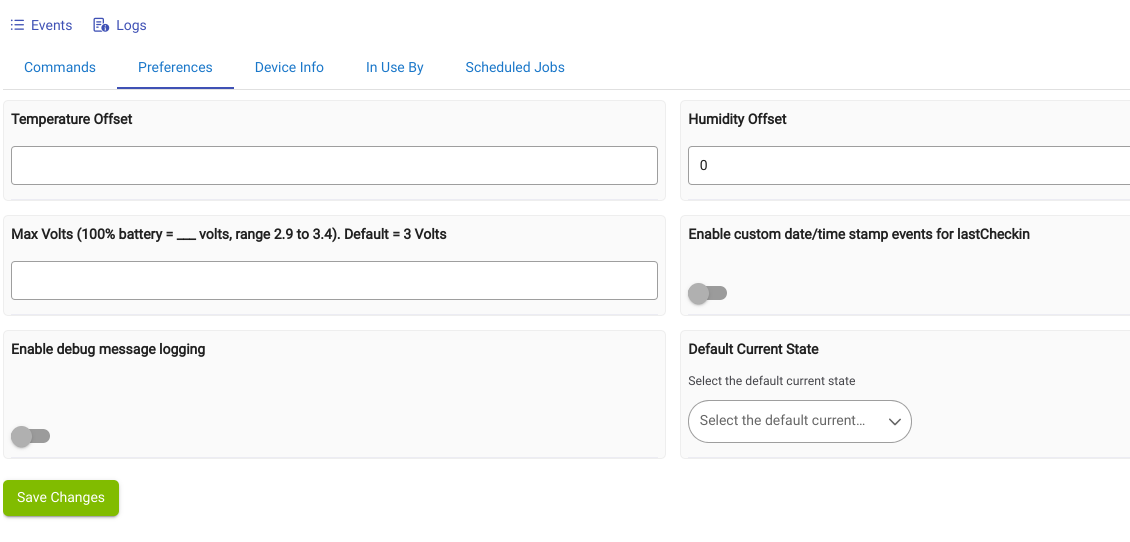Expand the Default Current State dropdown
1130x542 pixels.
click(799, 422)
